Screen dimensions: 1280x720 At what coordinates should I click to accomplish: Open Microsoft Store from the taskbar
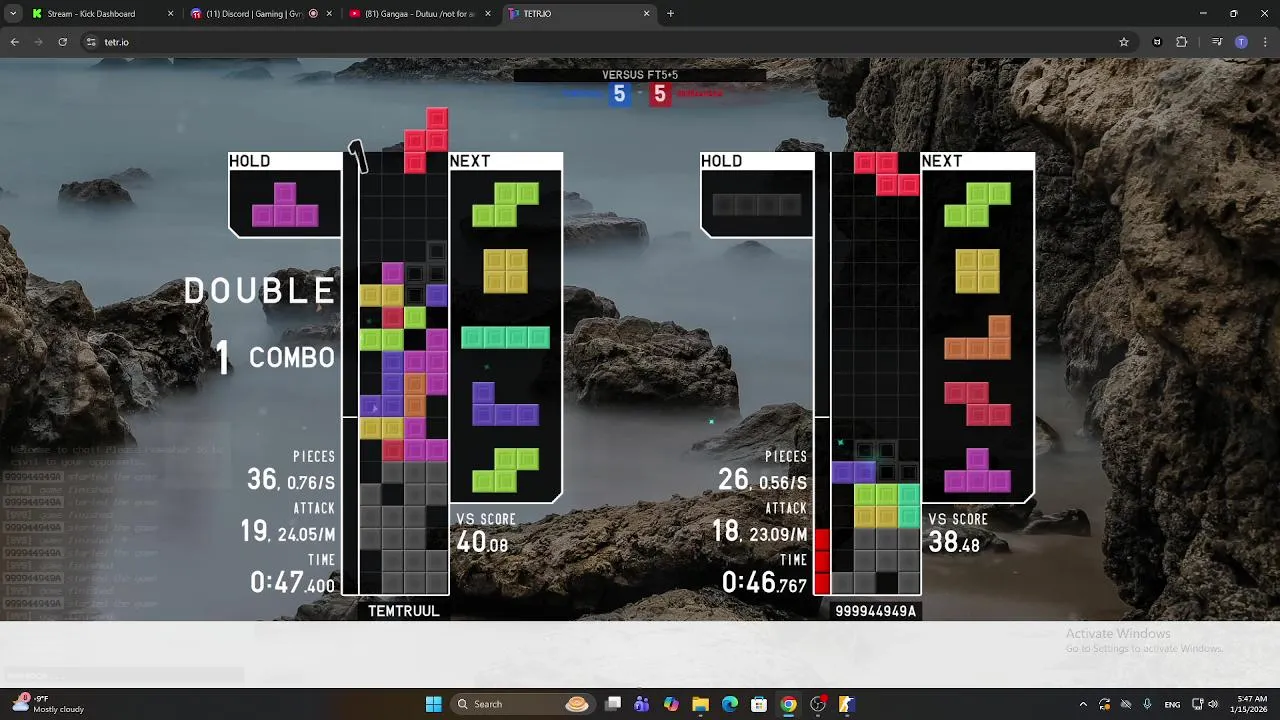pos(759,704)
